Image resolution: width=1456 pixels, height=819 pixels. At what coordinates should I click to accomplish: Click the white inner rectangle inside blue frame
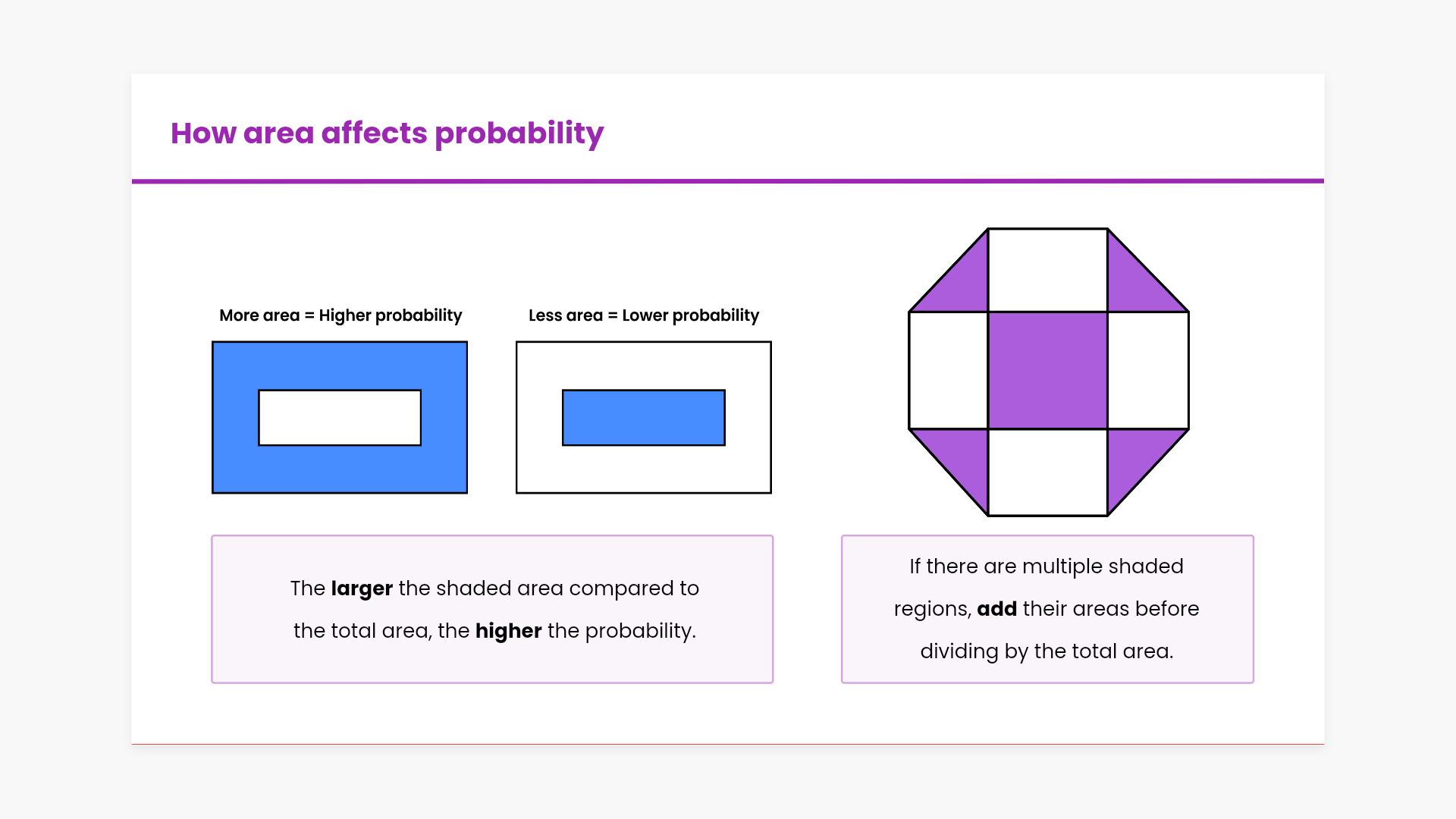[340, 418]
